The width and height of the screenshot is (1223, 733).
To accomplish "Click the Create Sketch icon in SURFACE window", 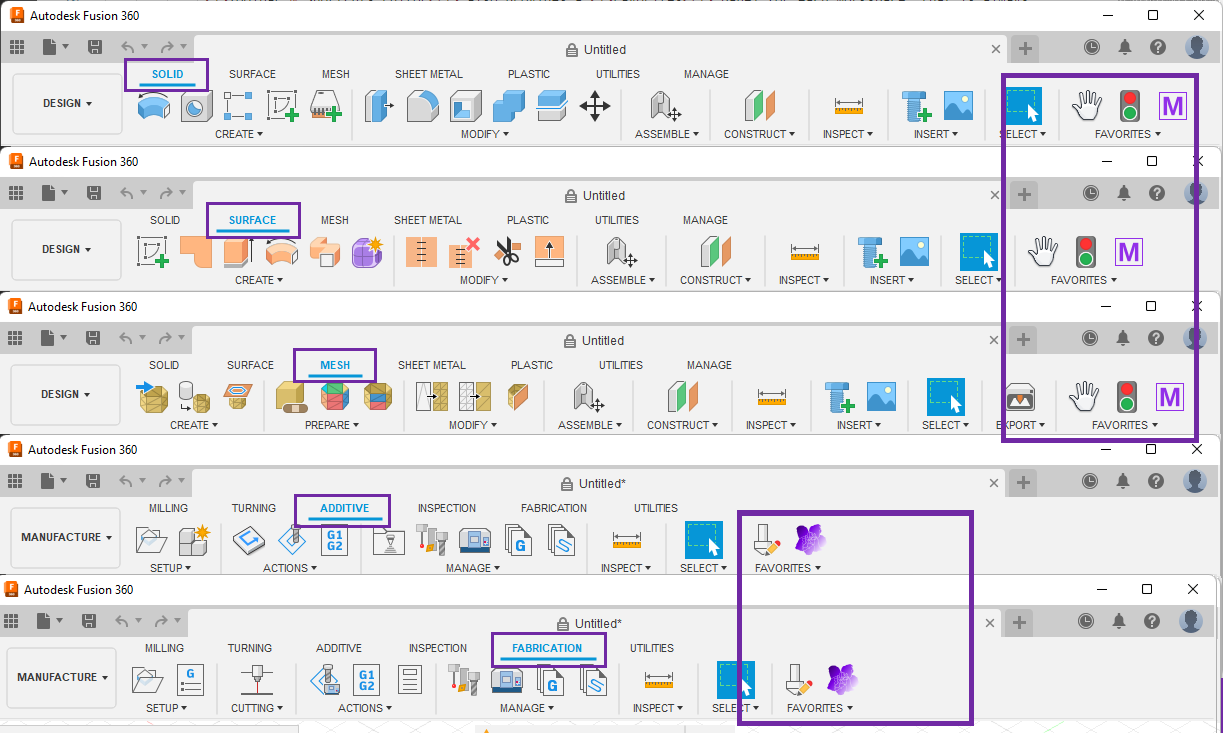I will point(152,251).
